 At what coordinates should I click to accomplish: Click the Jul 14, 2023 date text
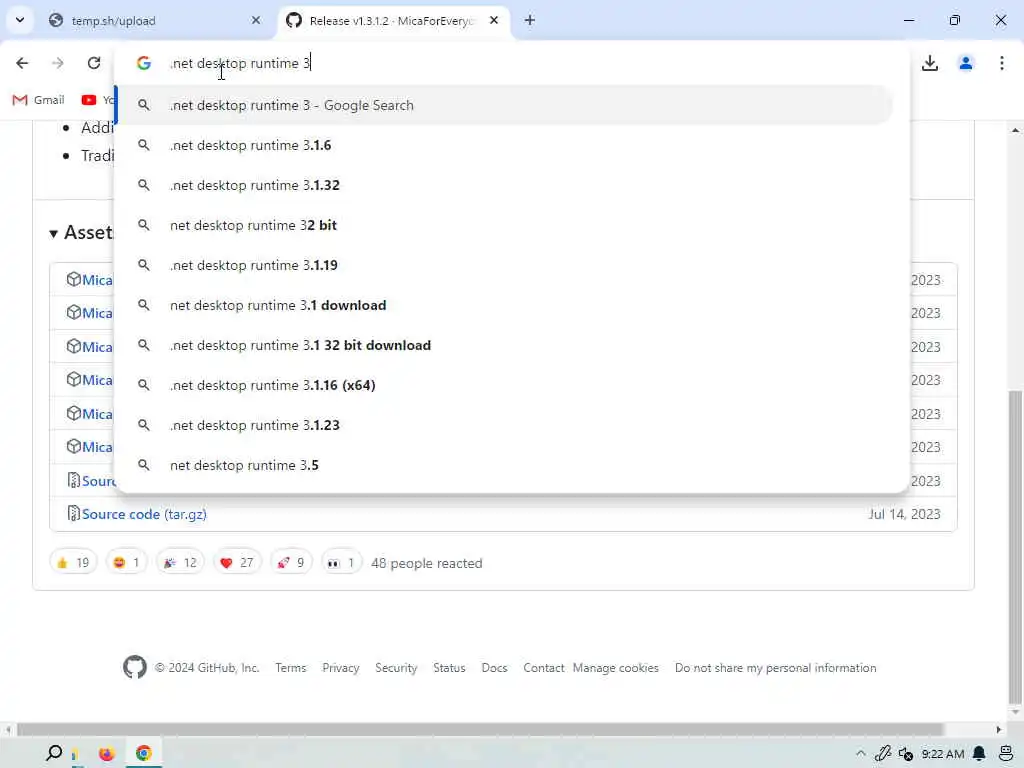[x=904, y=514]
